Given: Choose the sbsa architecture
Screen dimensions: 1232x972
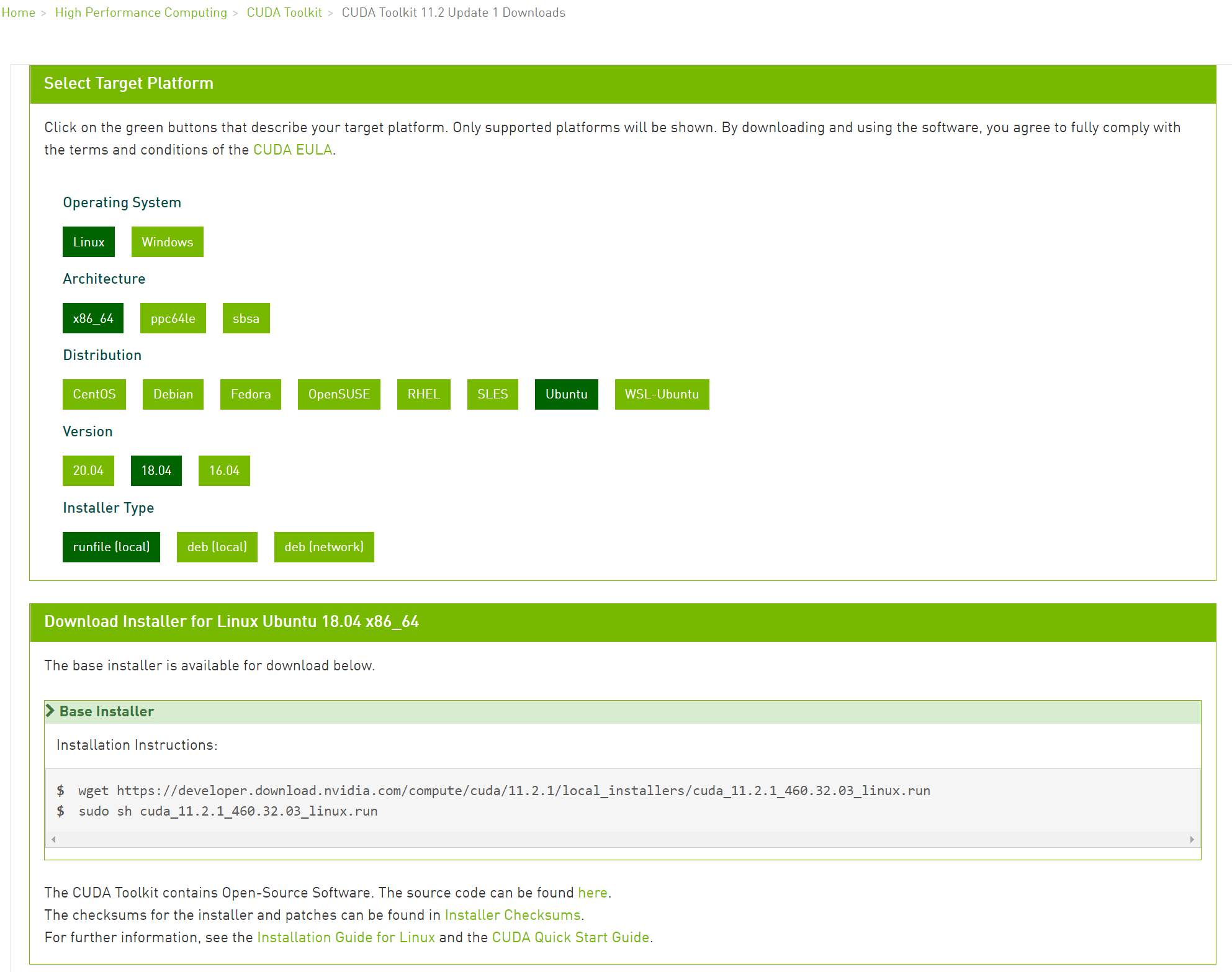Looking at the screenshot, I should pos(246,318).
